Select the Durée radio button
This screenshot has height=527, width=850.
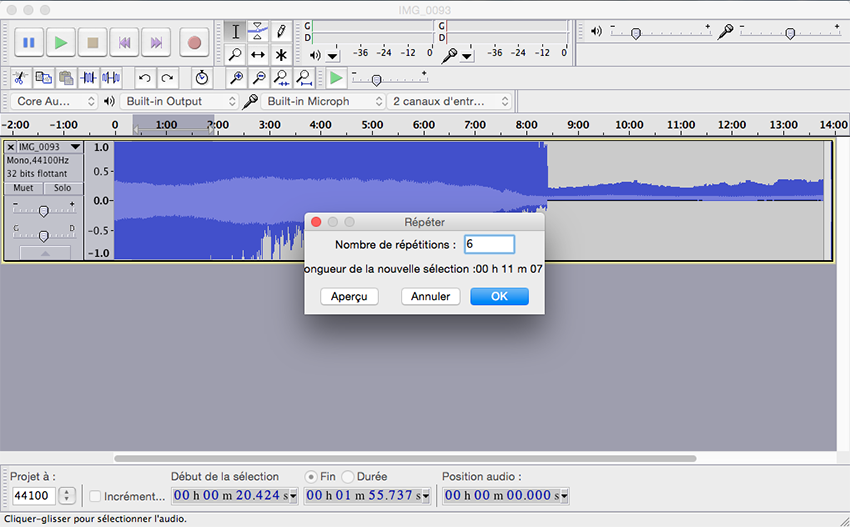[x=348, y=477]
